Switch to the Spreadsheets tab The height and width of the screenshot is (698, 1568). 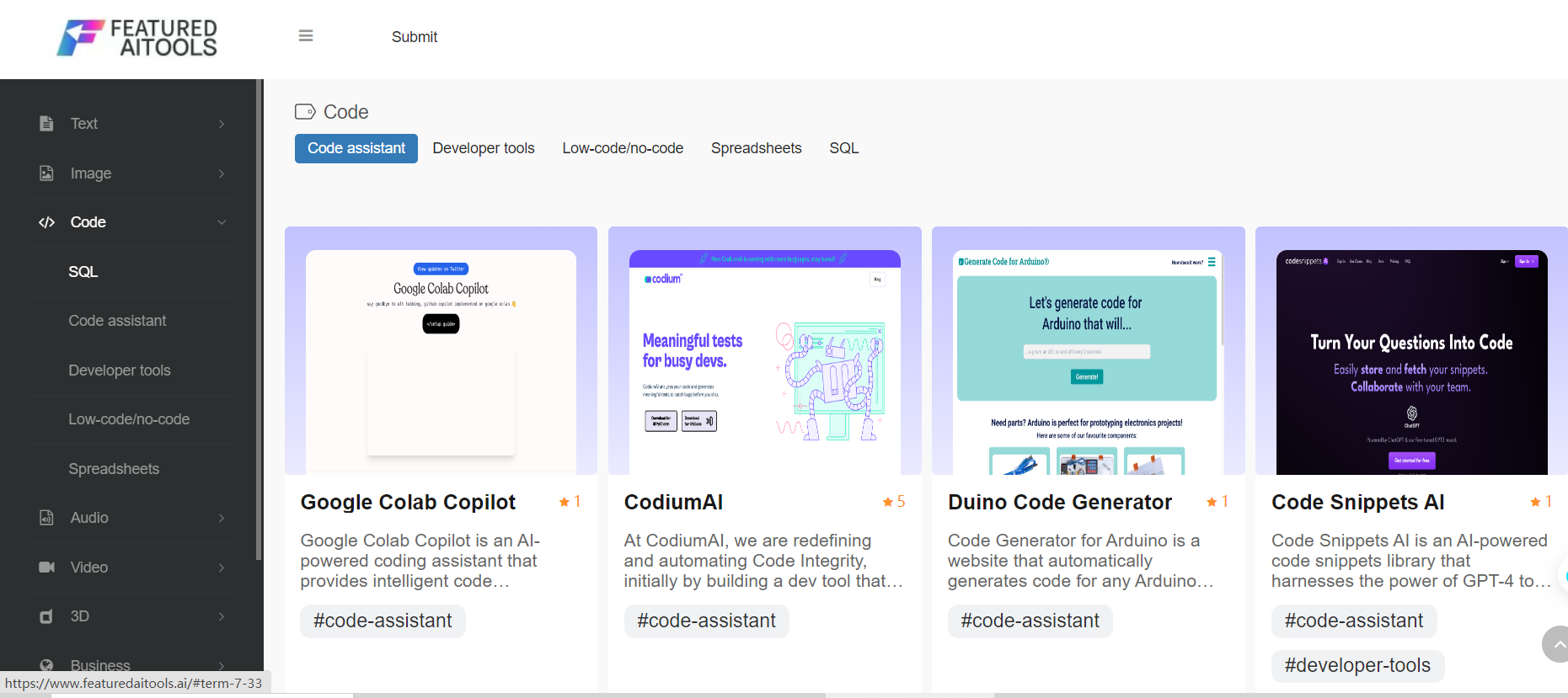click(x=757, y=148)
